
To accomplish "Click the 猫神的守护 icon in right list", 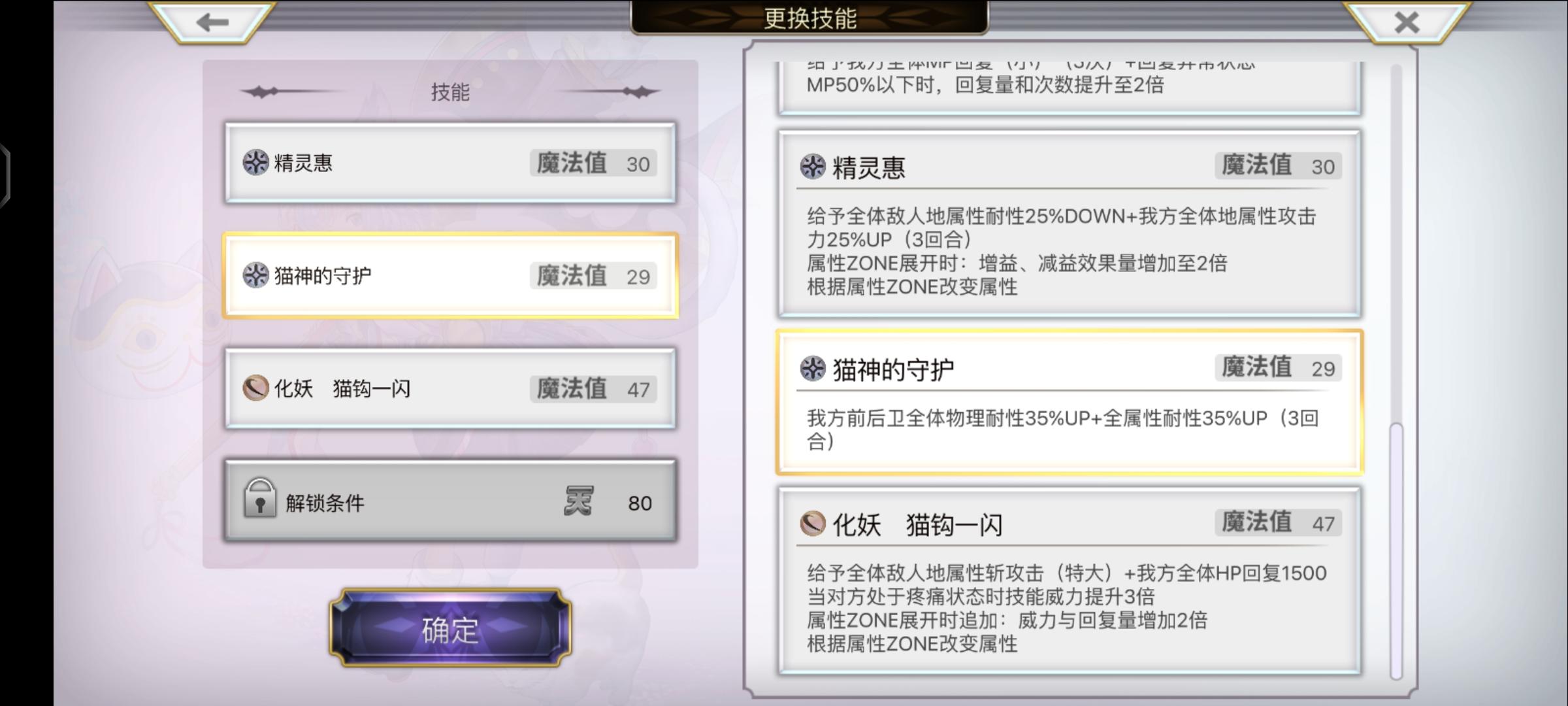I will [813, 369].
